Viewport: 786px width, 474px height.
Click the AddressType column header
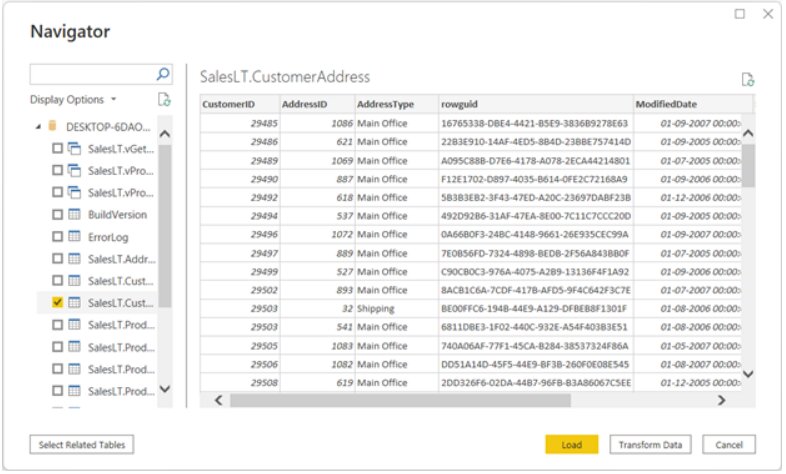pyautogui.click(x=397, y=104)
